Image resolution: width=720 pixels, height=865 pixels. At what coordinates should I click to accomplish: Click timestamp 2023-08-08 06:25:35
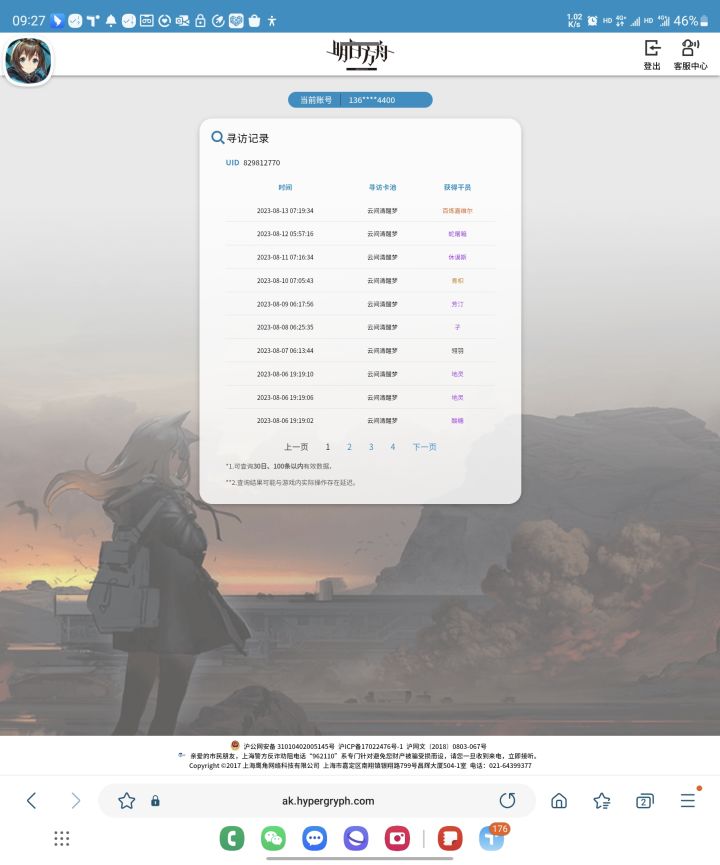click(x=285, y=327)
